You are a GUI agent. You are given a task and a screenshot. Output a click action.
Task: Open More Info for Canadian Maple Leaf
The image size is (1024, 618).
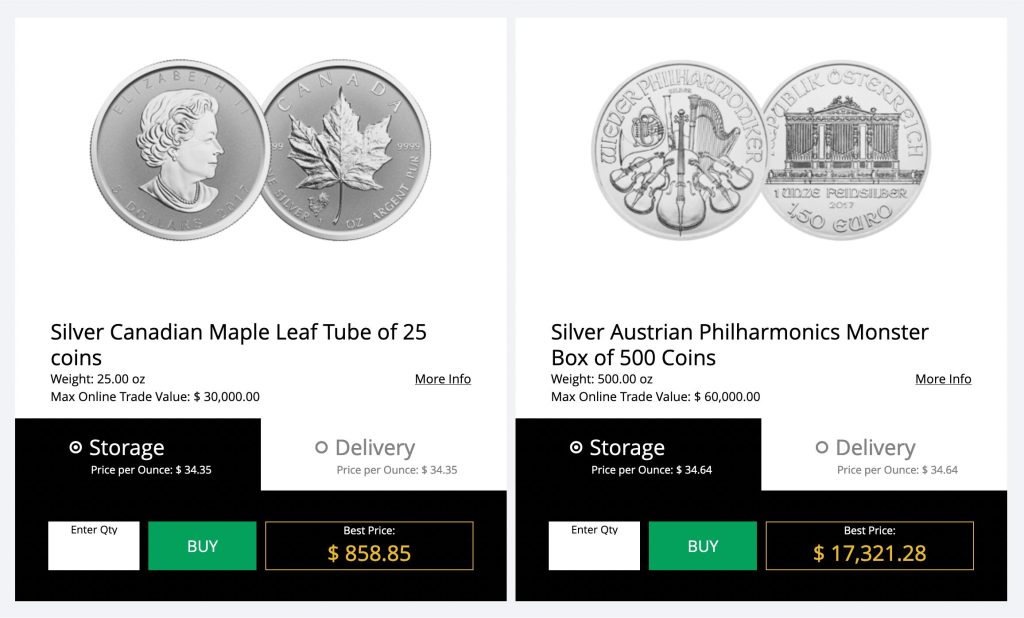pyautogui.click(x=443, y=379)
